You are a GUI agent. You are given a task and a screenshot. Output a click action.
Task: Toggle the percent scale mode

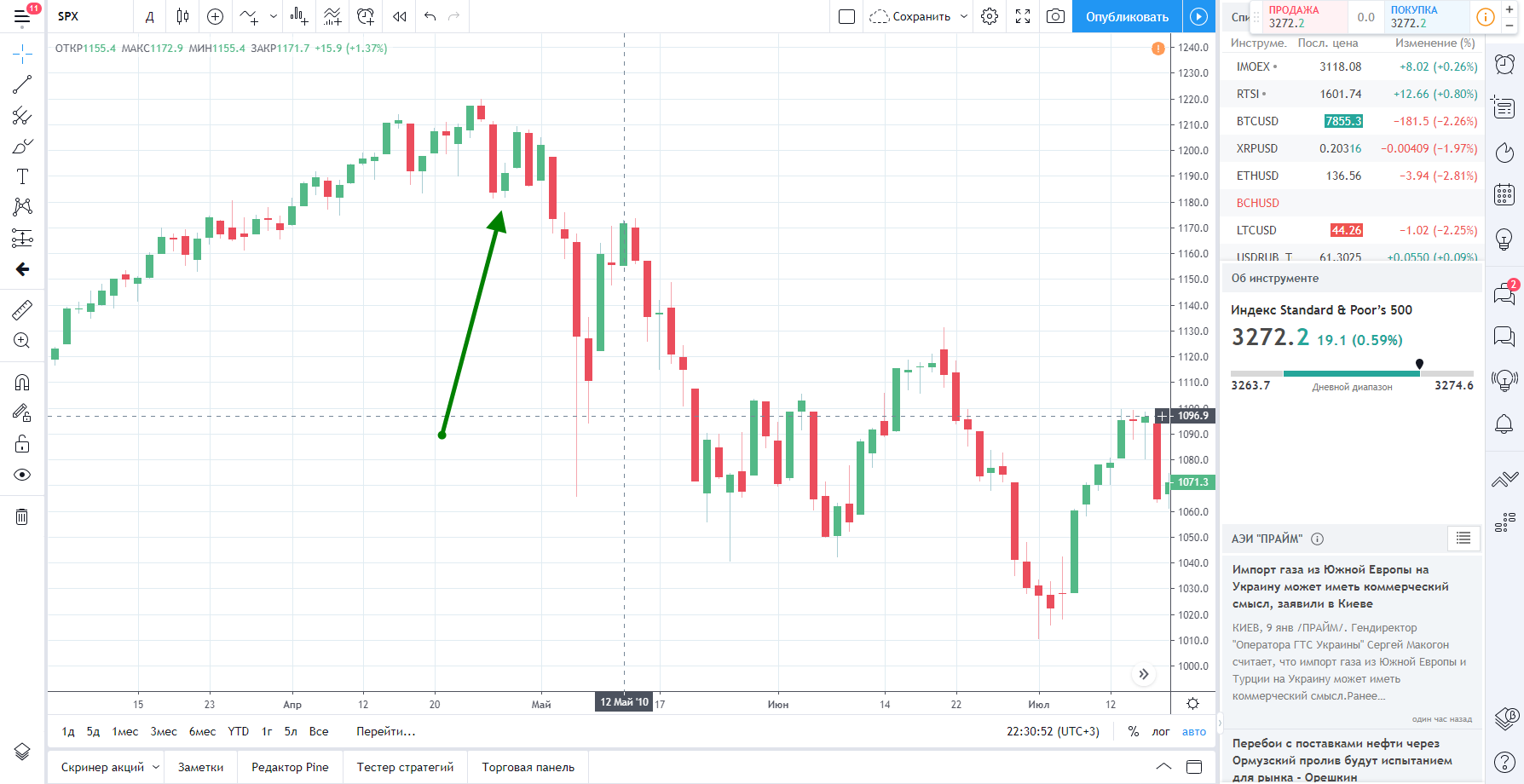(x=1134, y=731)
